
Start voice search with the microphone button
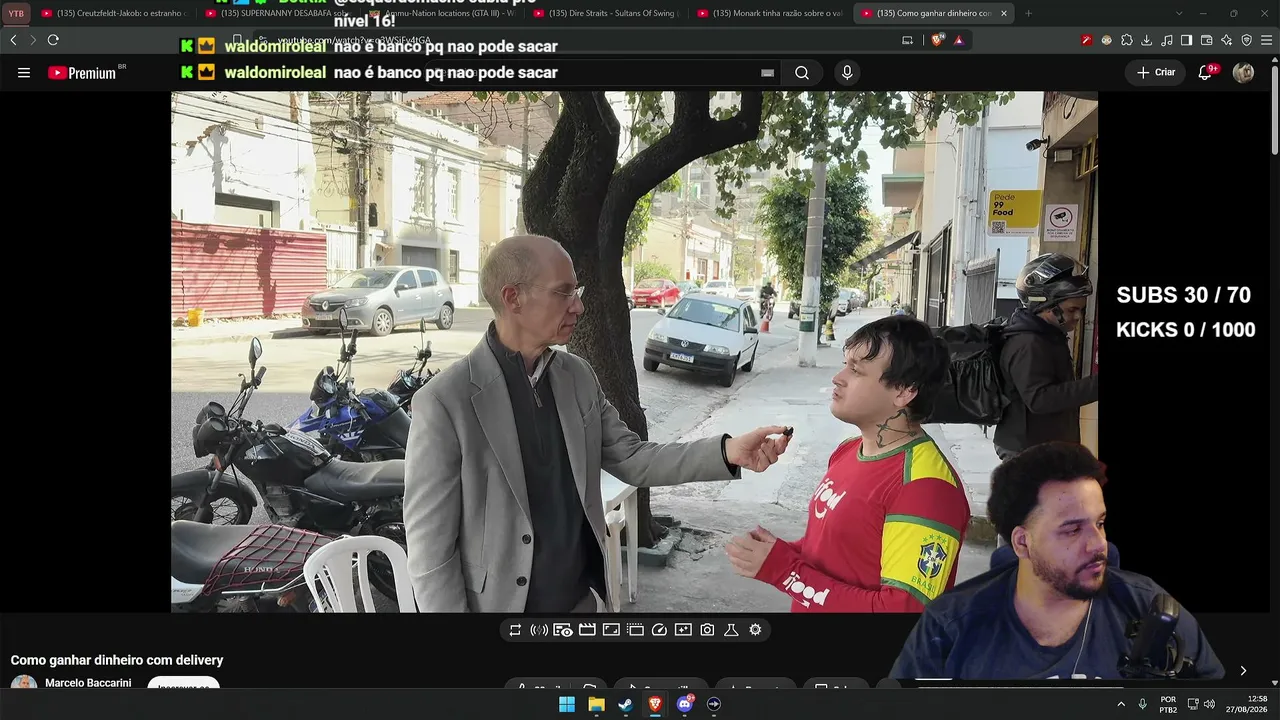tap(847, 73)
